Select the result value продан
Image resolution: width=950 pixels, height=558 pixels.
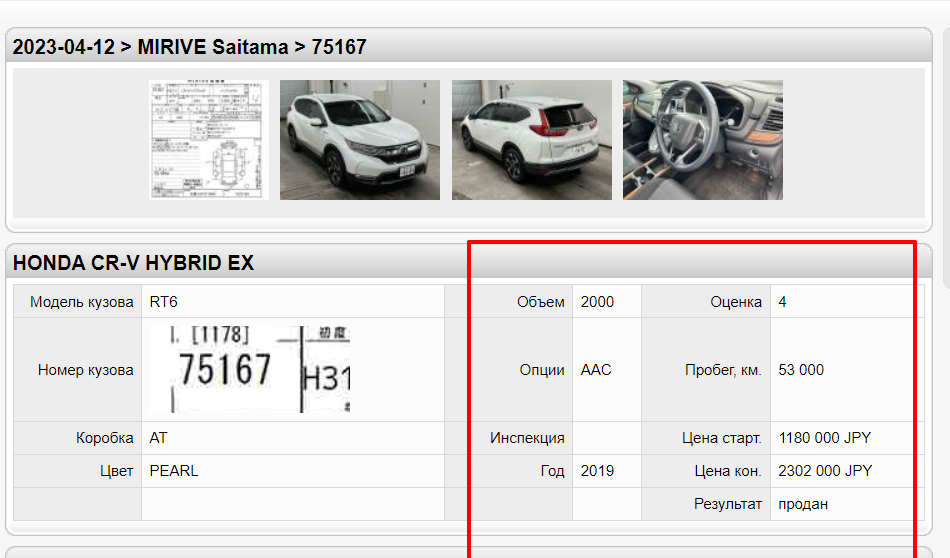(x=803, y=504)
